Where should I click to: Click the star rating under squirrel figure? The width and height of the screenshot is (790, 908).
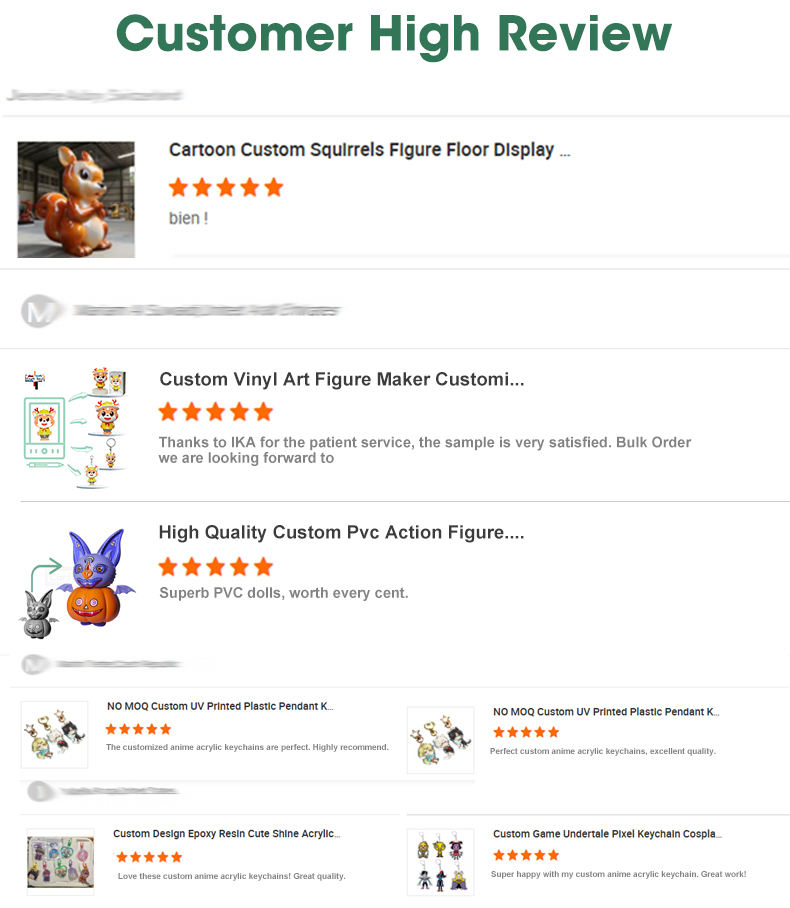[x=226, y=187]
